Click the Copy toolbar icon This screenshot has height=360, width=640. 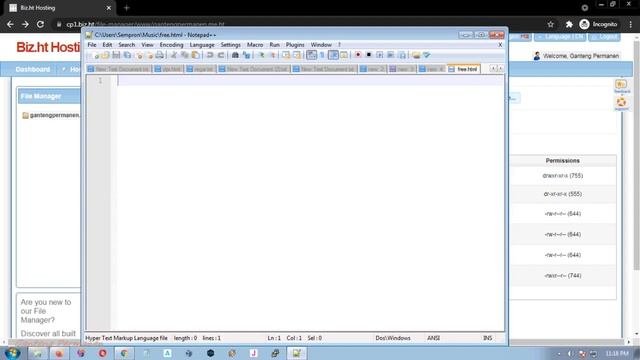(184, 55)
